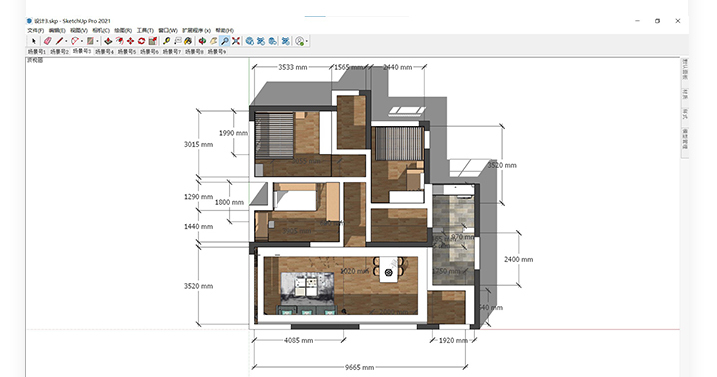The height and width of the screenshot is (377, 717).
Task: Select the Paint Bucket tool
Action: tap(188, 41)
